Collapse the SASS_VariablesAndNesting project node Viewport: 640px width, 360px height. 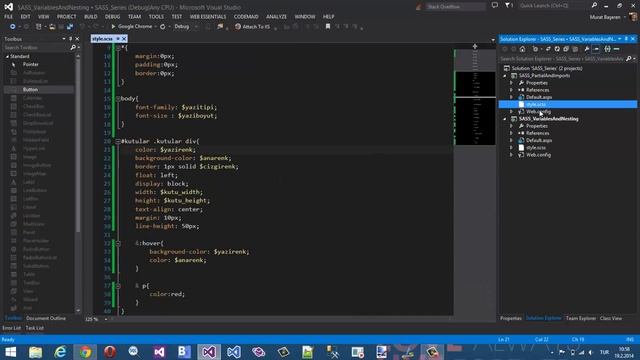(x=505, y=119)
